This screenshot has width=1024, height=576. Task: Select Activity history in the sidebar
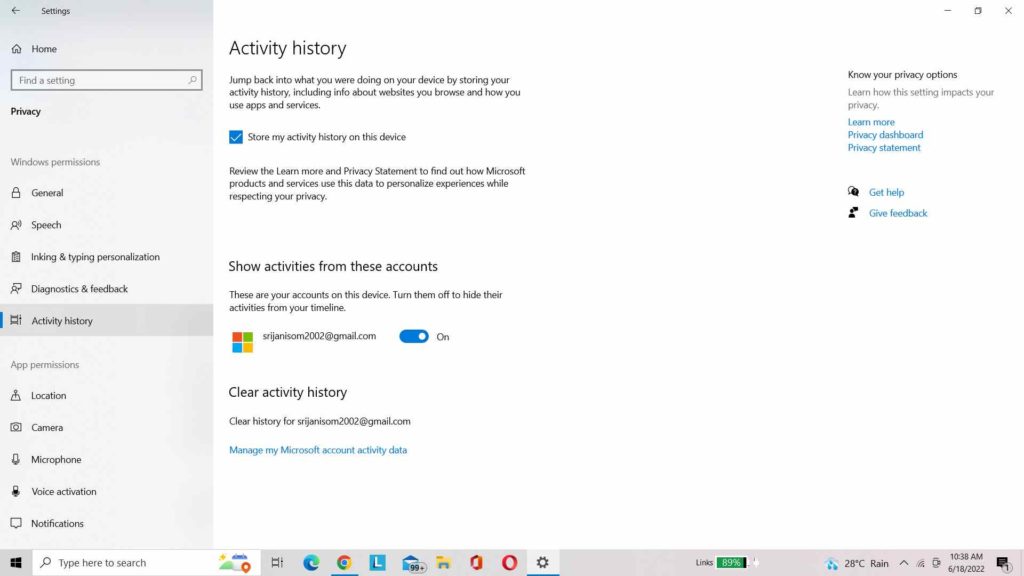pyautogui.click(x=63, y=320)
